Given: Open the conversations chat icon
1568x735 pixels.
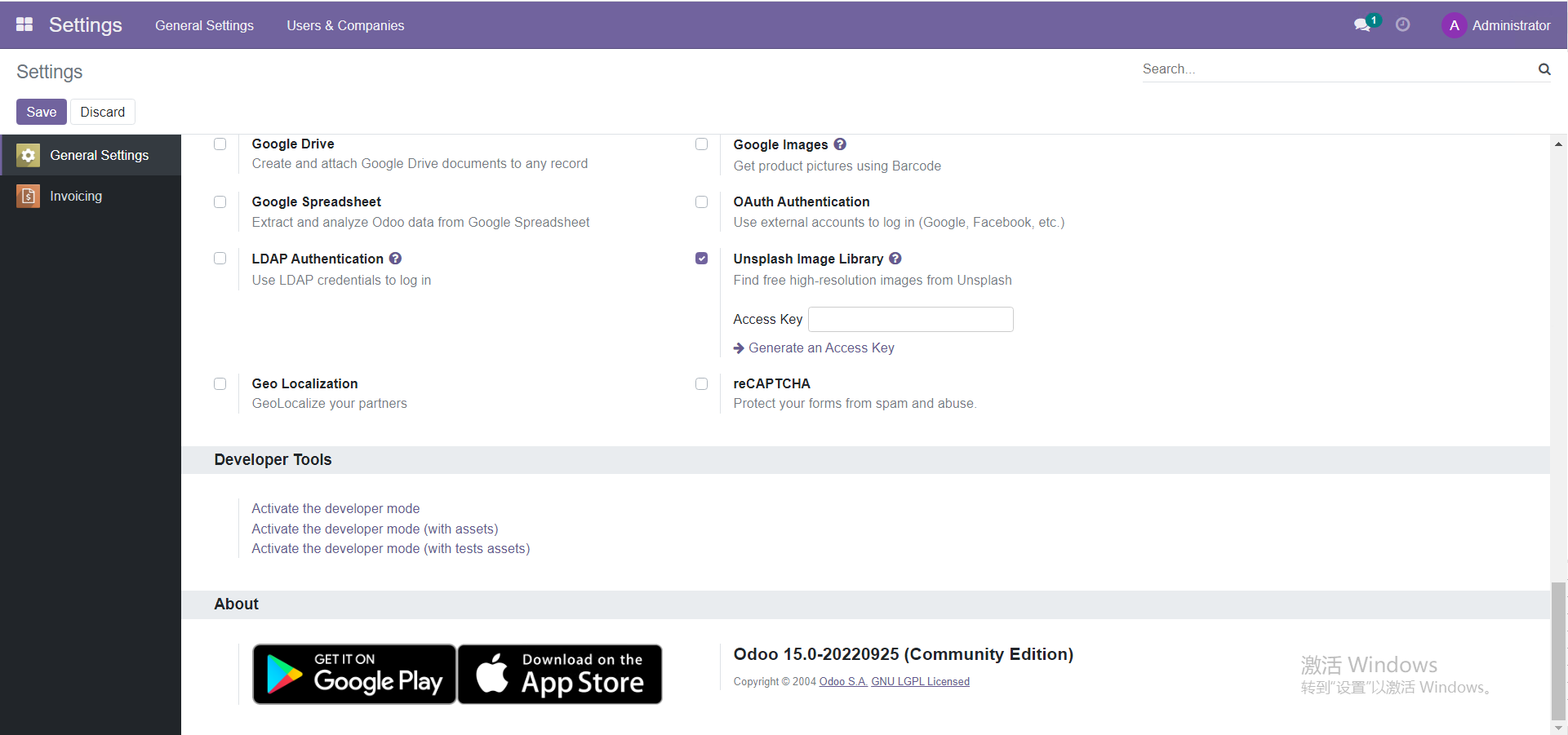Looking at the screenshot, I should pyautogui.click(x=1361, y=25).
